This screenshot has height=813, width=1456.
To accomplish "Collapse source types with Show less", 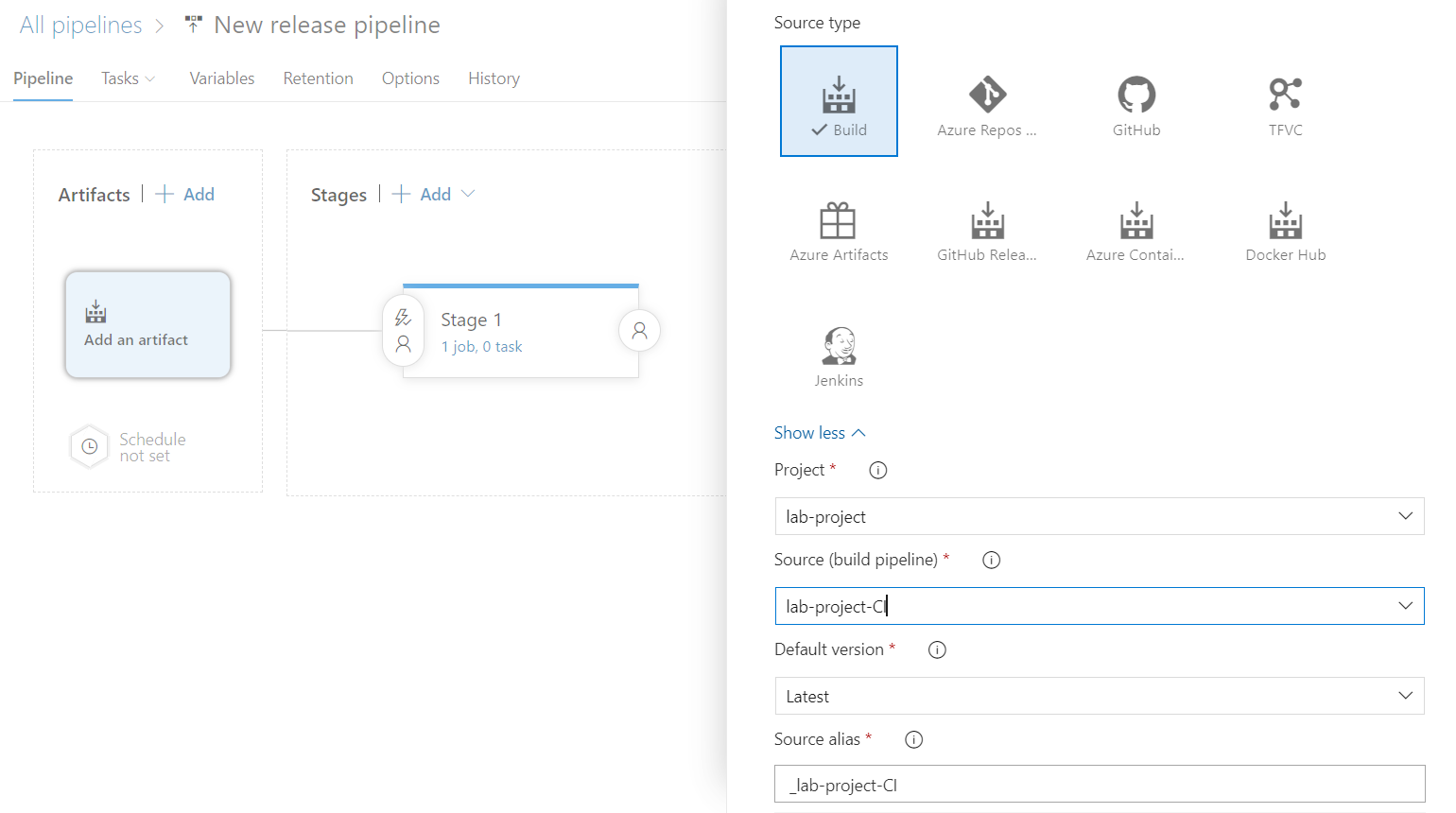I will tap(819, 433).
